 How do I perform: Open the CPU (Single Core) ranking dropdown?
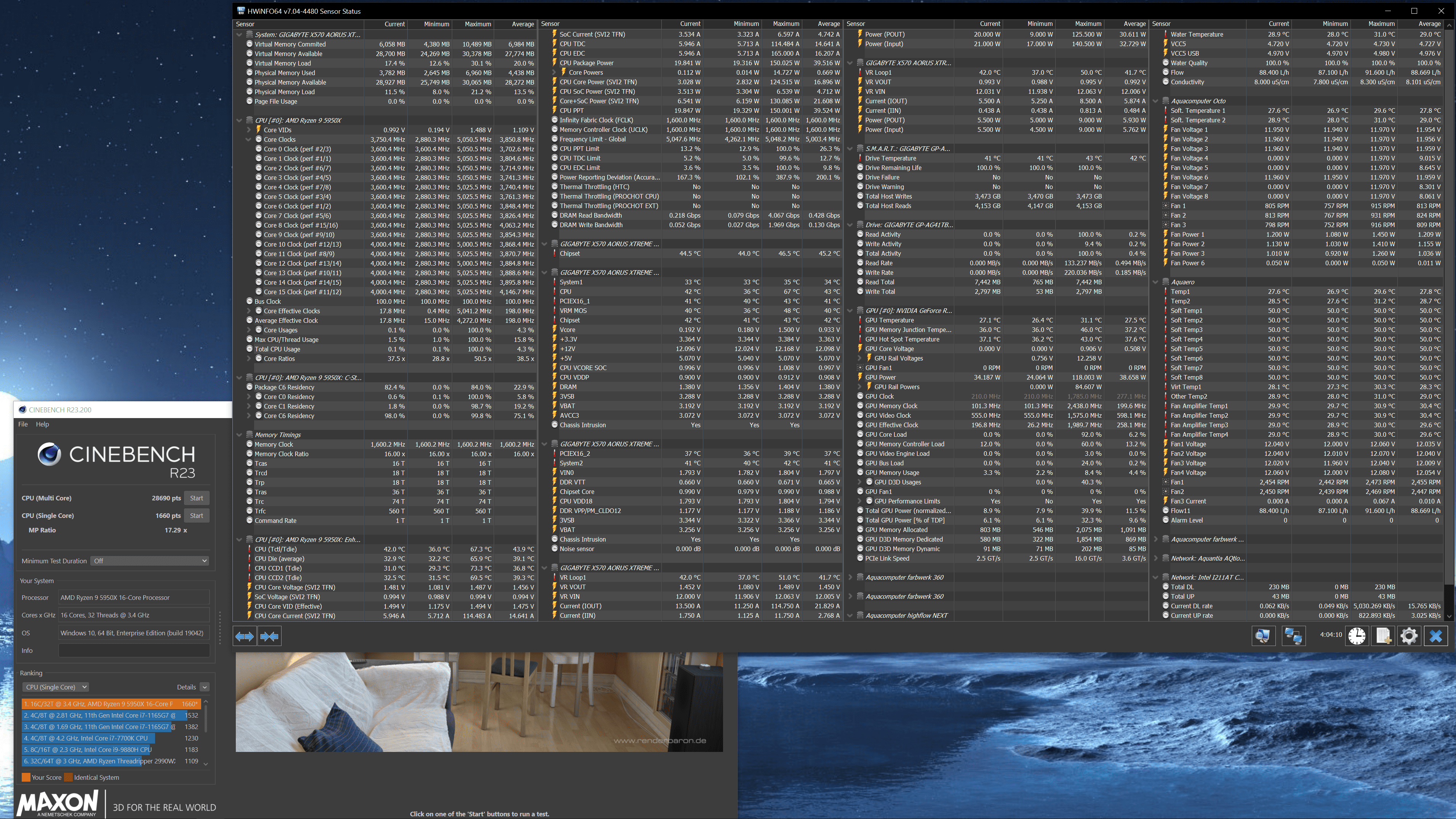pyautogui.click(x=55, y=687)
